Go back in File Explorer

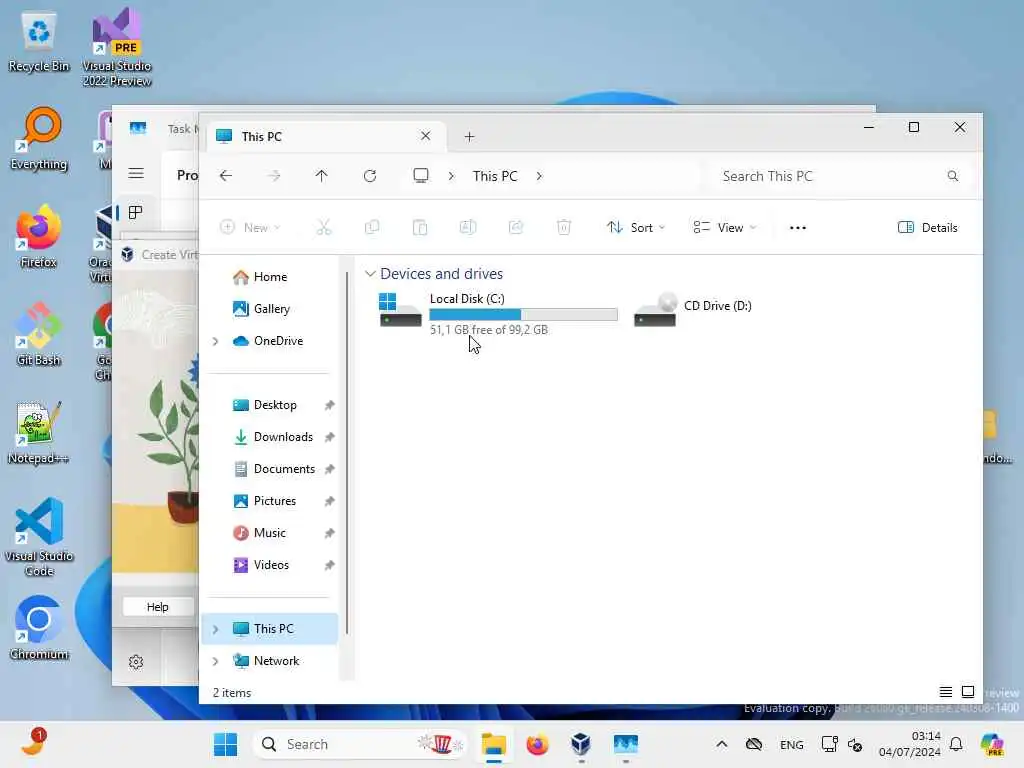[226, 176]
